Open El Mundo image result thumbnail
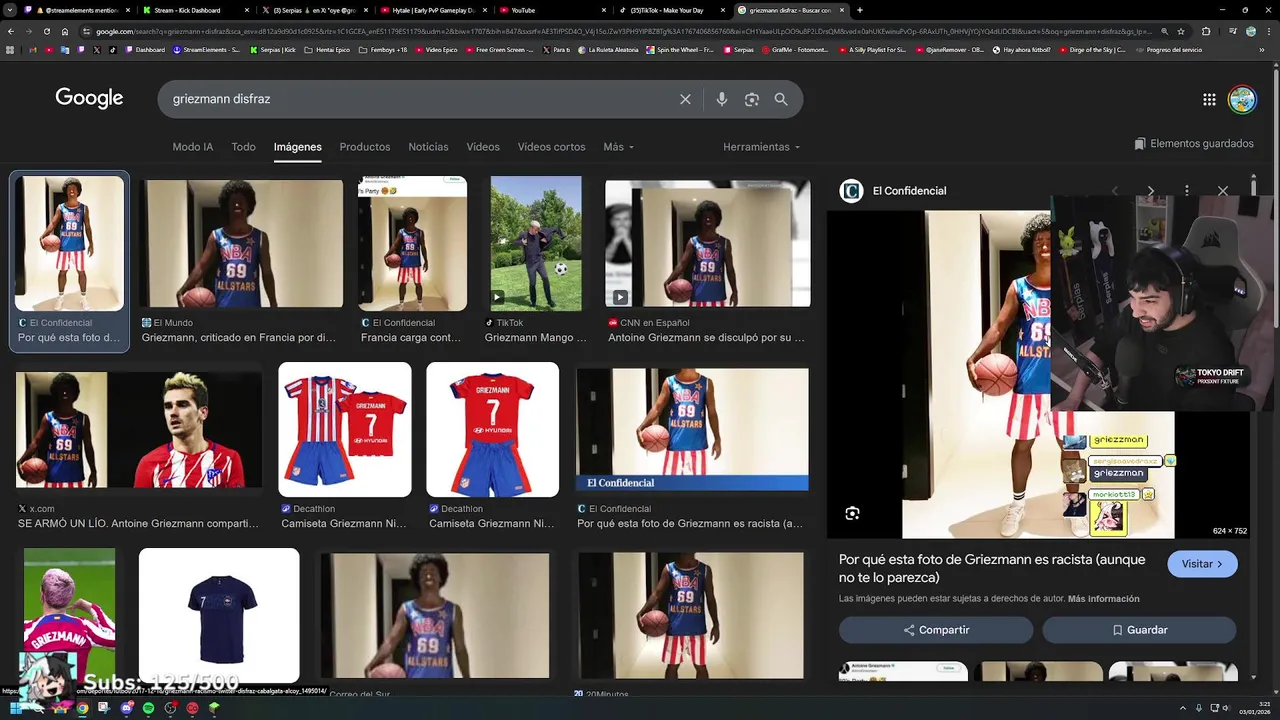The width and height of the screenshot is (1280, 720). point(242,243)
